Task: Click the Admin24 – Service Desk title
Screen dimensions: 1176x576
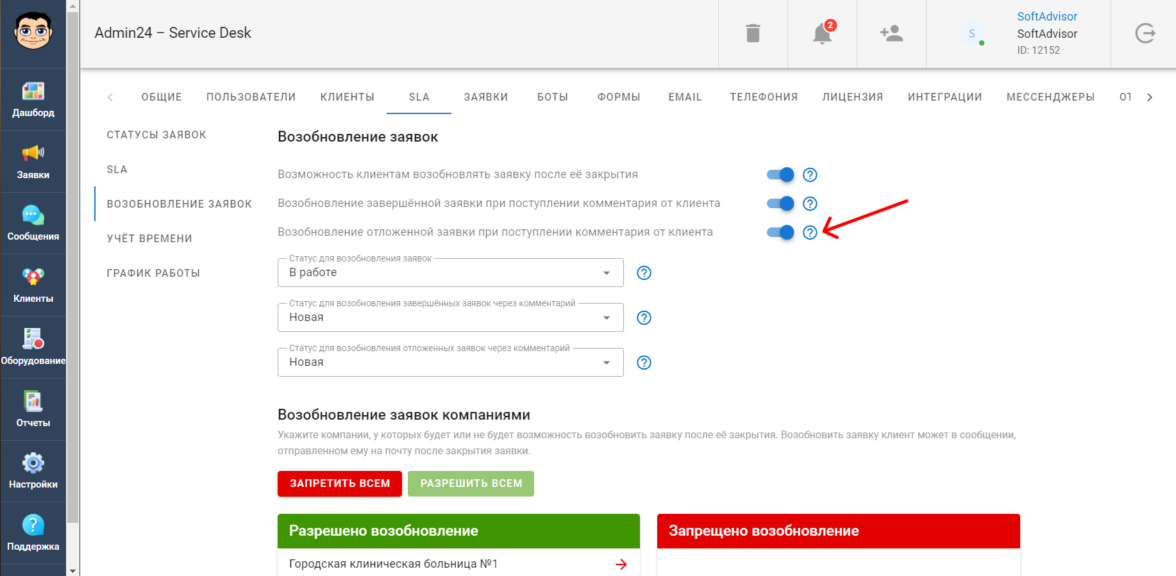Action: coord(172,33)
